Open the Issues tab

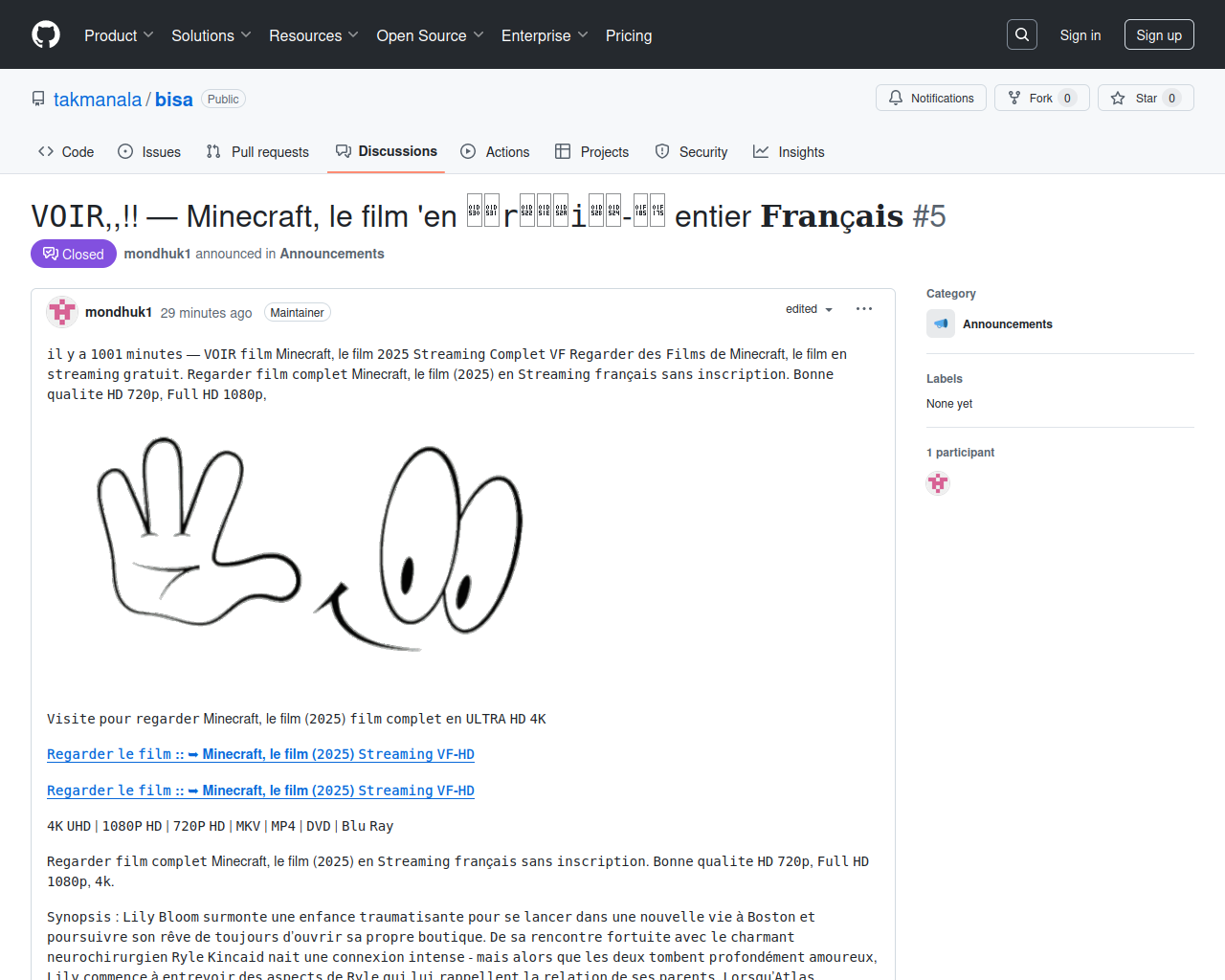(x=149, y=151)
